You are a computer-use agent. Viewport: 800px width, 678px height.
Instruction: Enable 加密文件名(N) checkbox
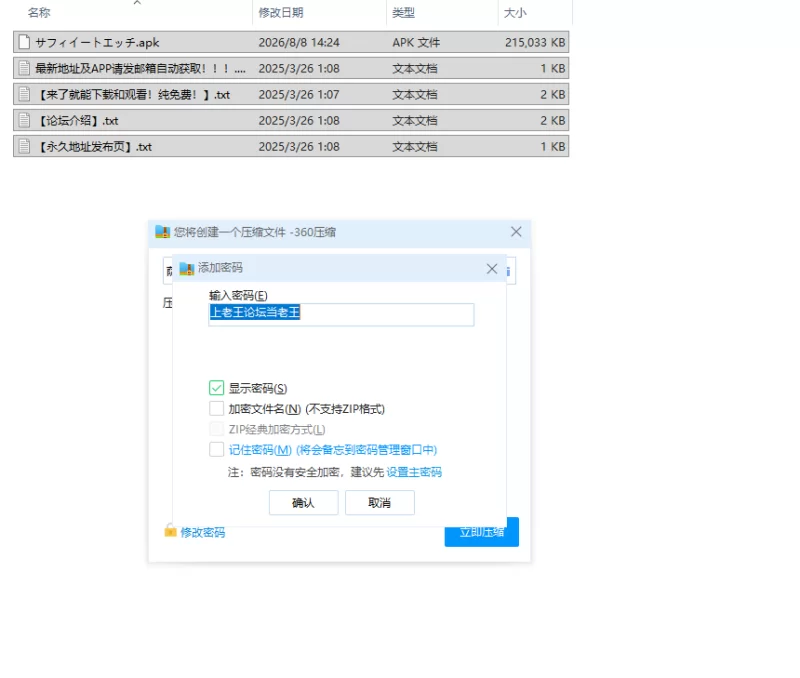click(216, 408)
